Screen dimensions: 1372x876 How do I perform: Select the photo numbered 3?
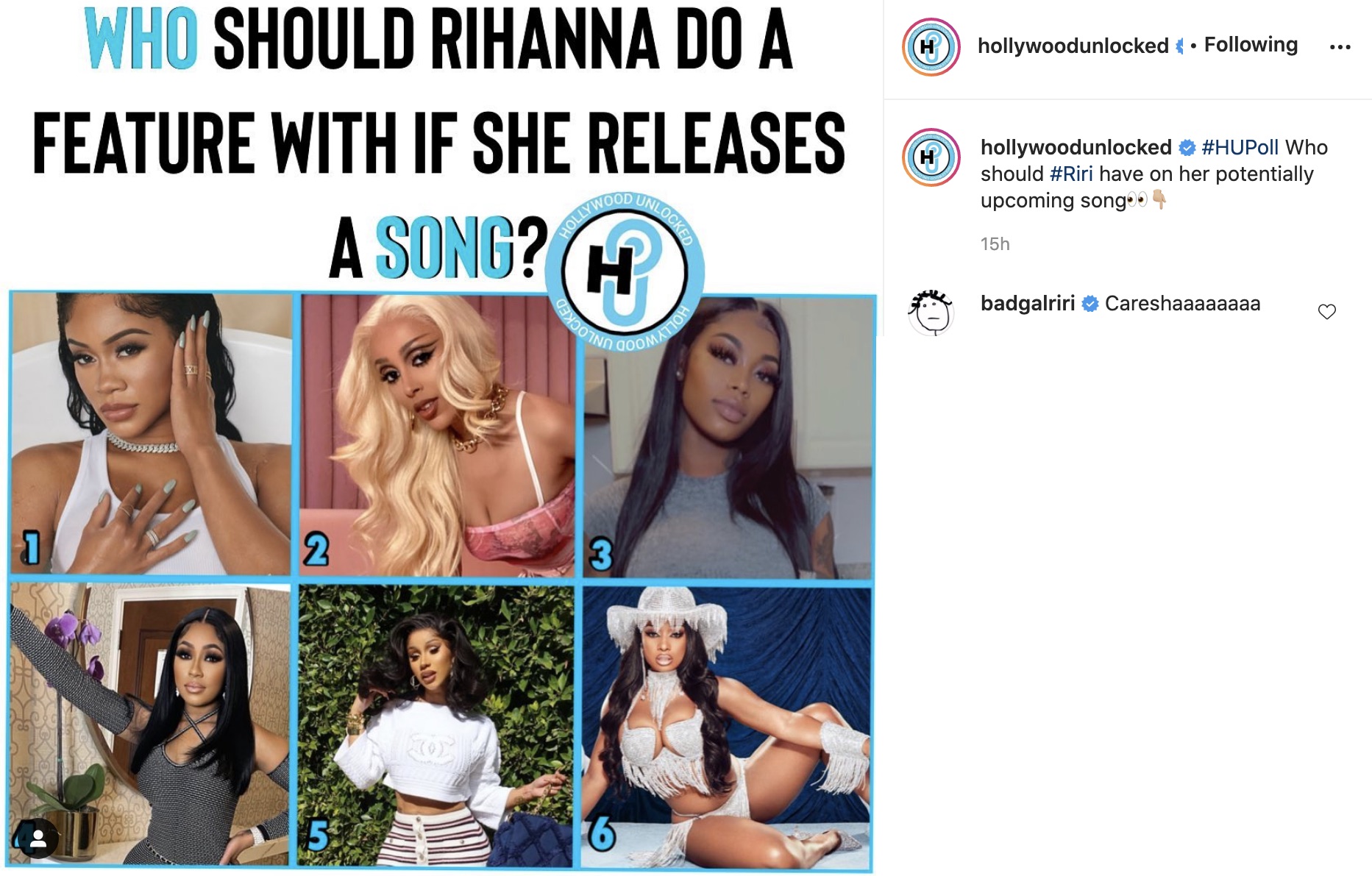728,438
